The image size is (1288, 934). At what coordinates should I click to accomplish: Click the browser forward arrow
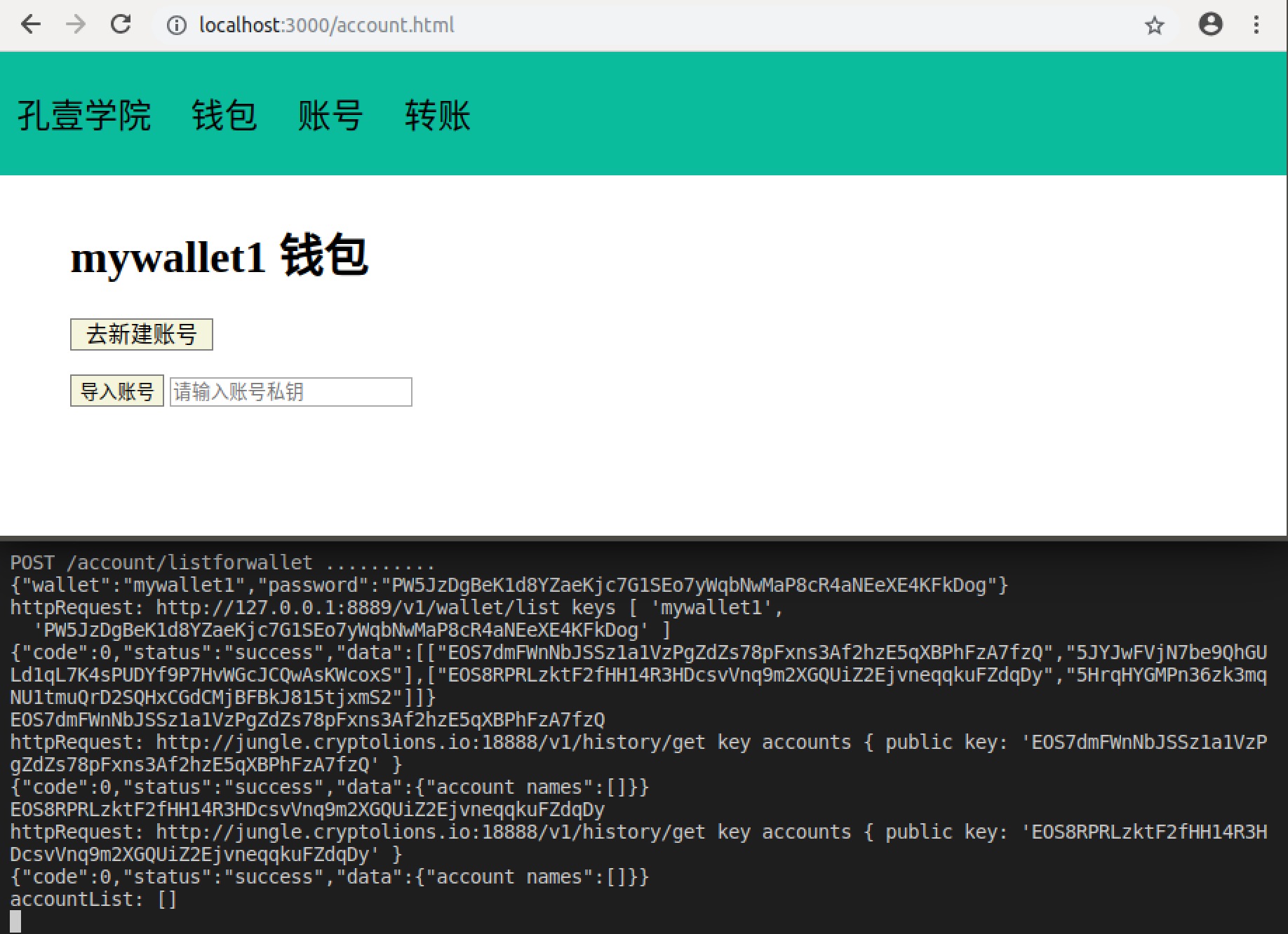coord(75,25)
